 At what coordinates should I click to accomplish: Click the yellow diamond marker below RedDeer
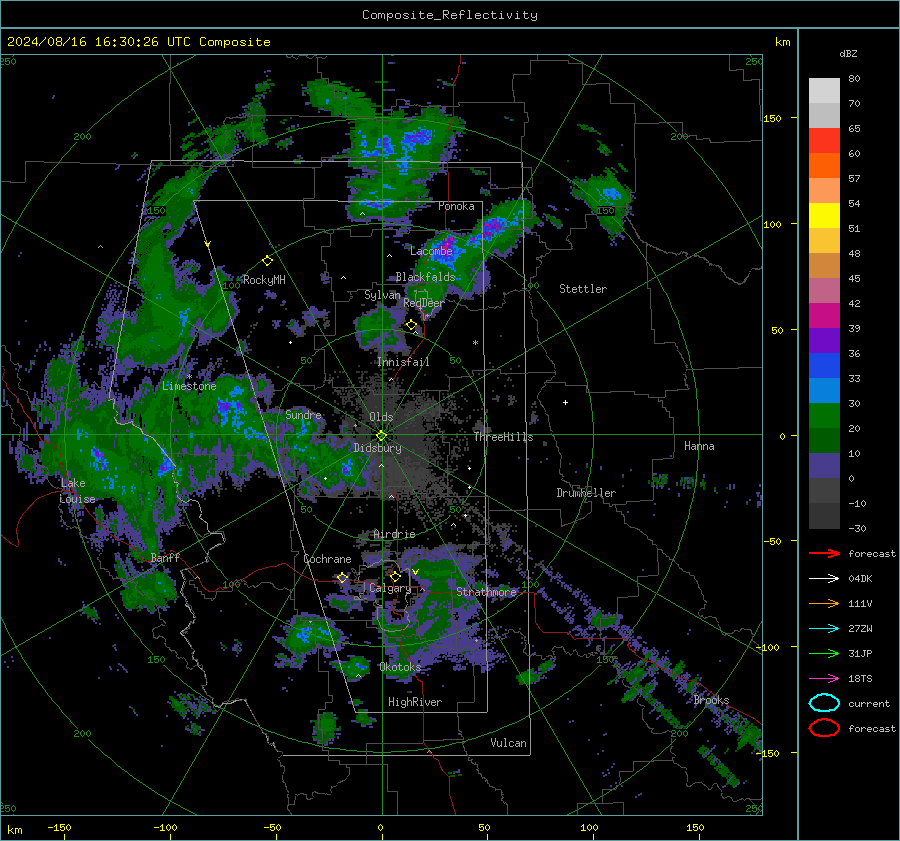pyautogui.click(x=411, y=325)
